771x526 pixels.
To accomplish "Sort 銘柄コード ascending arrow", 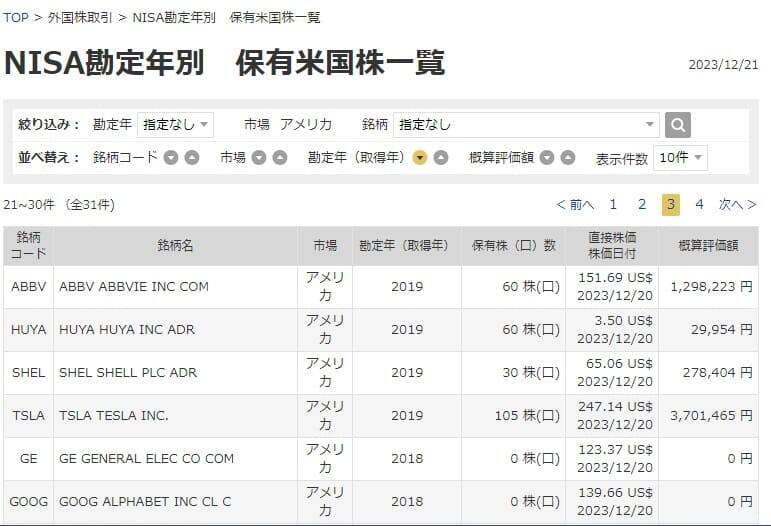I will (x=192, y=158).
